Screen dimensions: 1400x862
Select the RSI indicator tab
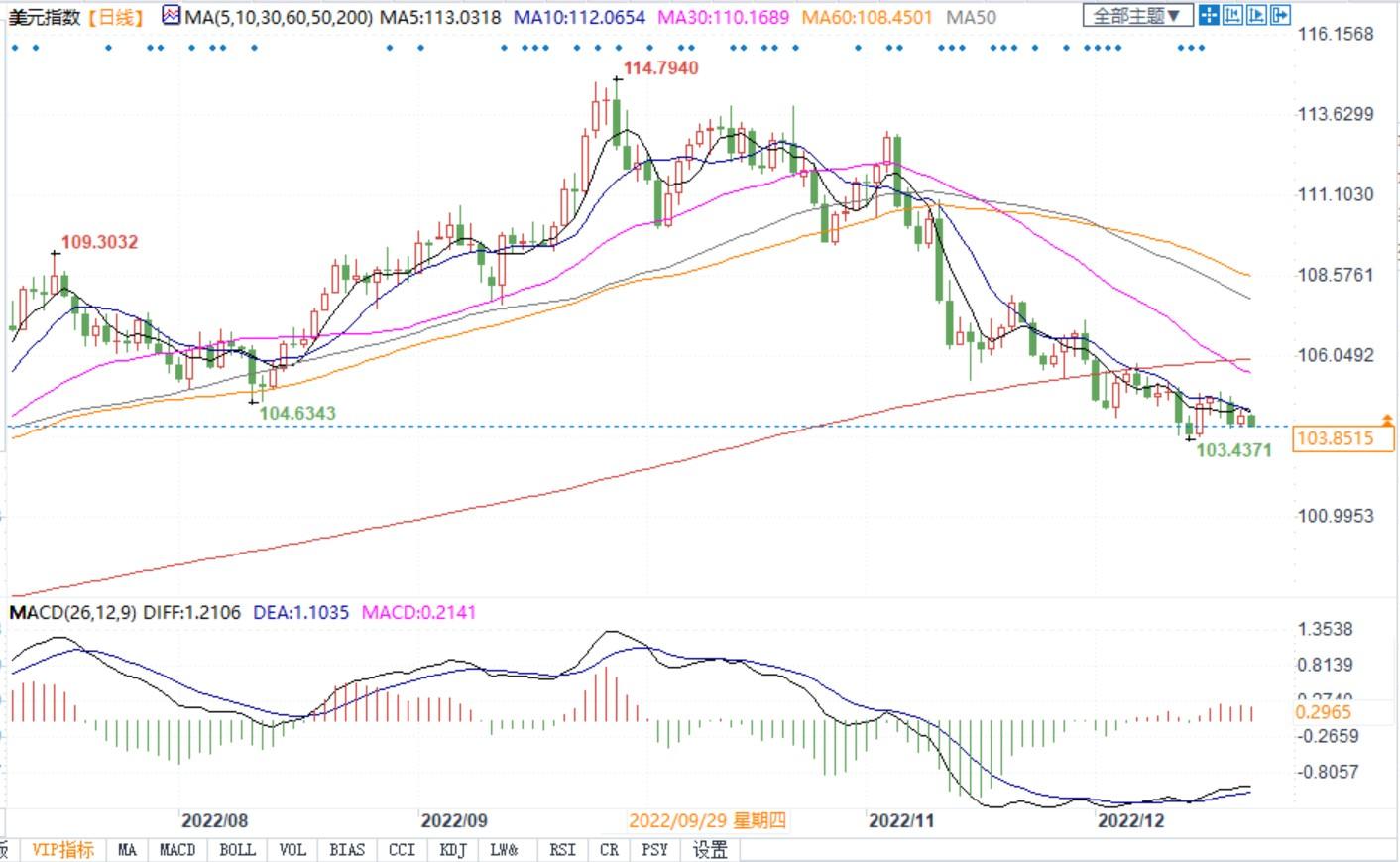[x=562, y=850]
